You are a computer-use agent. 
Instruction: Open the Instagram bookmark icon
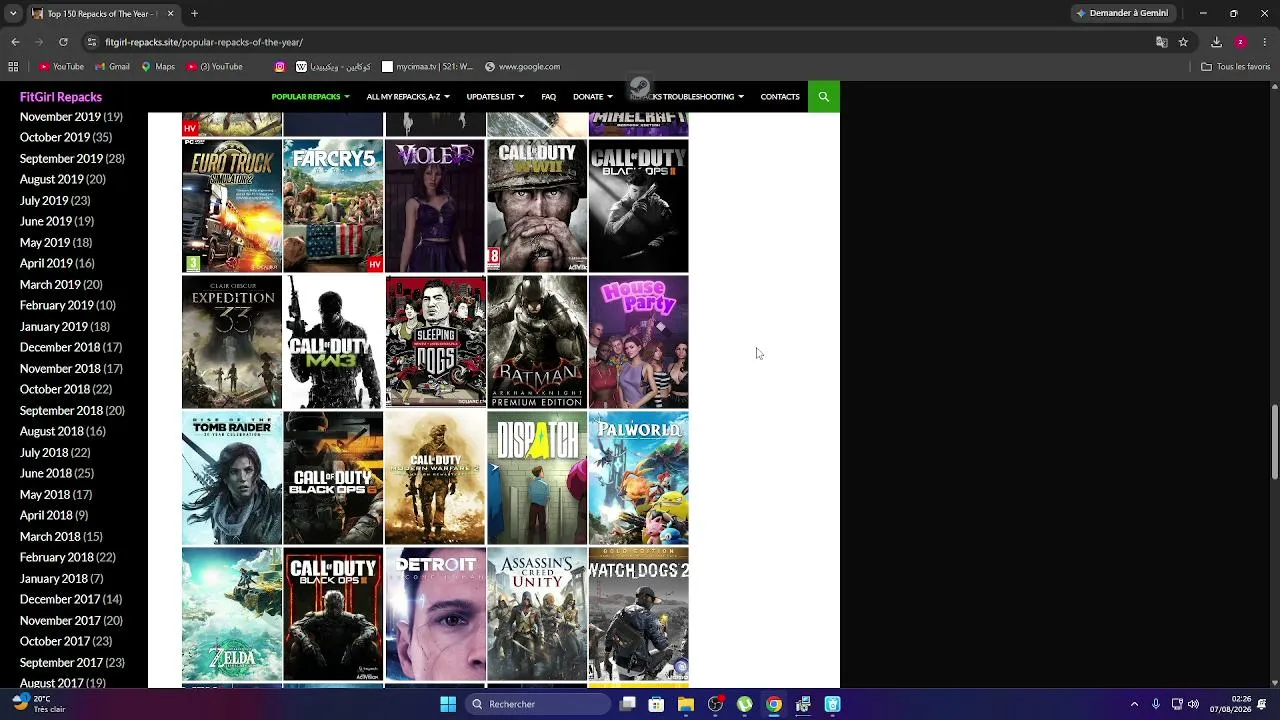280,67
